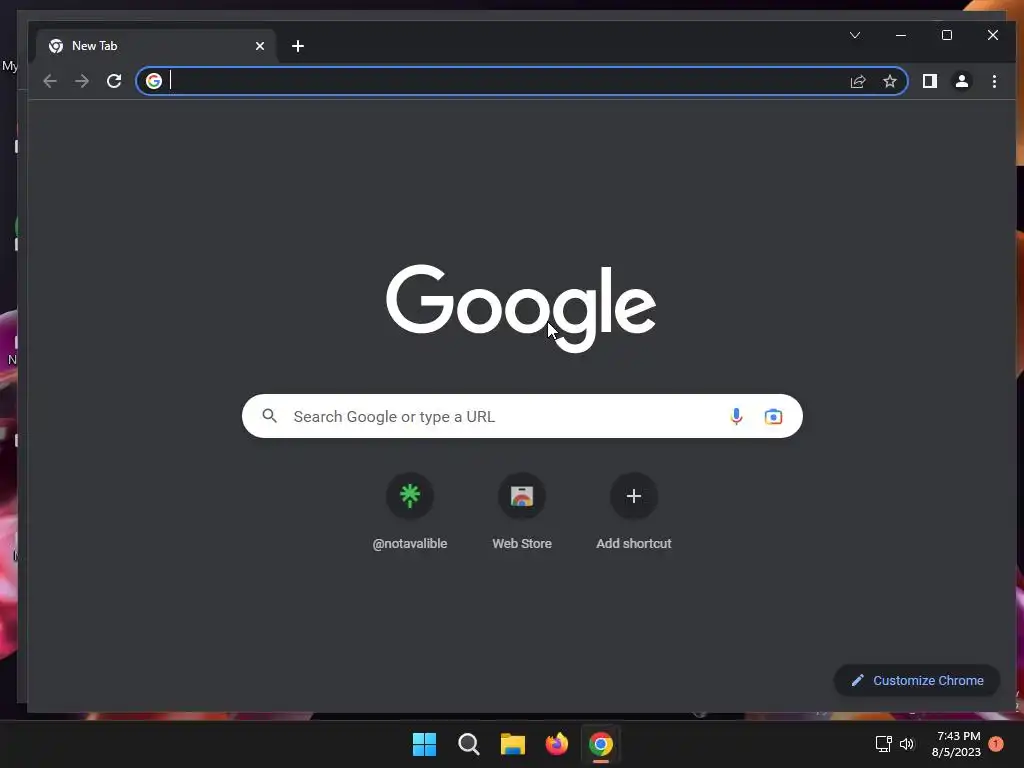Open the clock showing 7:43 PM

coord(957,744)
